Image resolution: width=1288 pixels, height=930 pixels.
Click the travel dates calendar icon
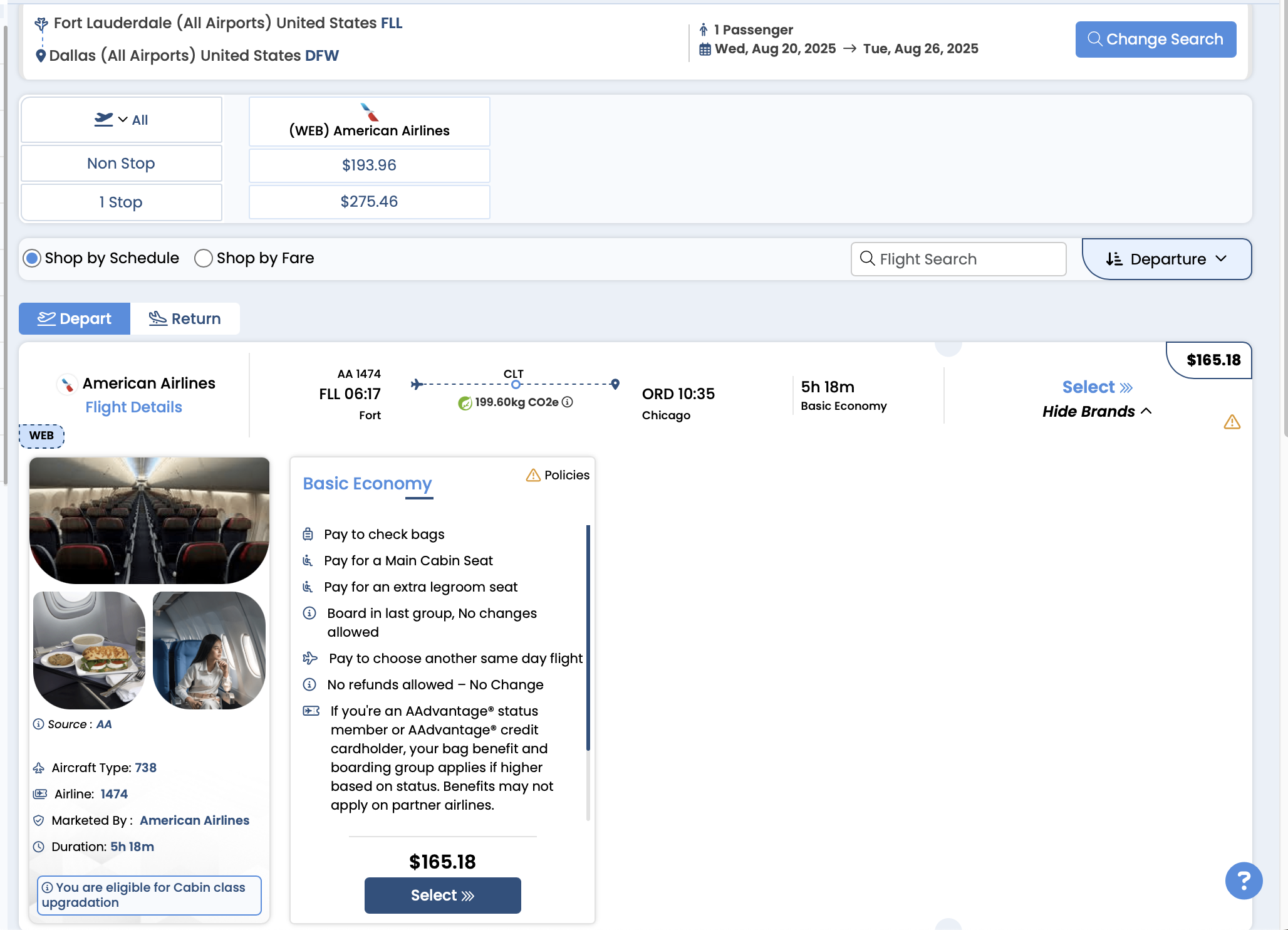705,49
